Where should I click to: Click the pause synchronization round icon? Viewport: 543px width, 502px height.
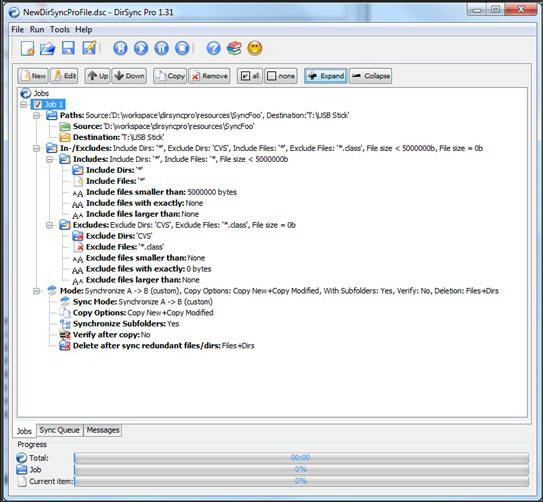pyautogui.click(x=161, y=48)
